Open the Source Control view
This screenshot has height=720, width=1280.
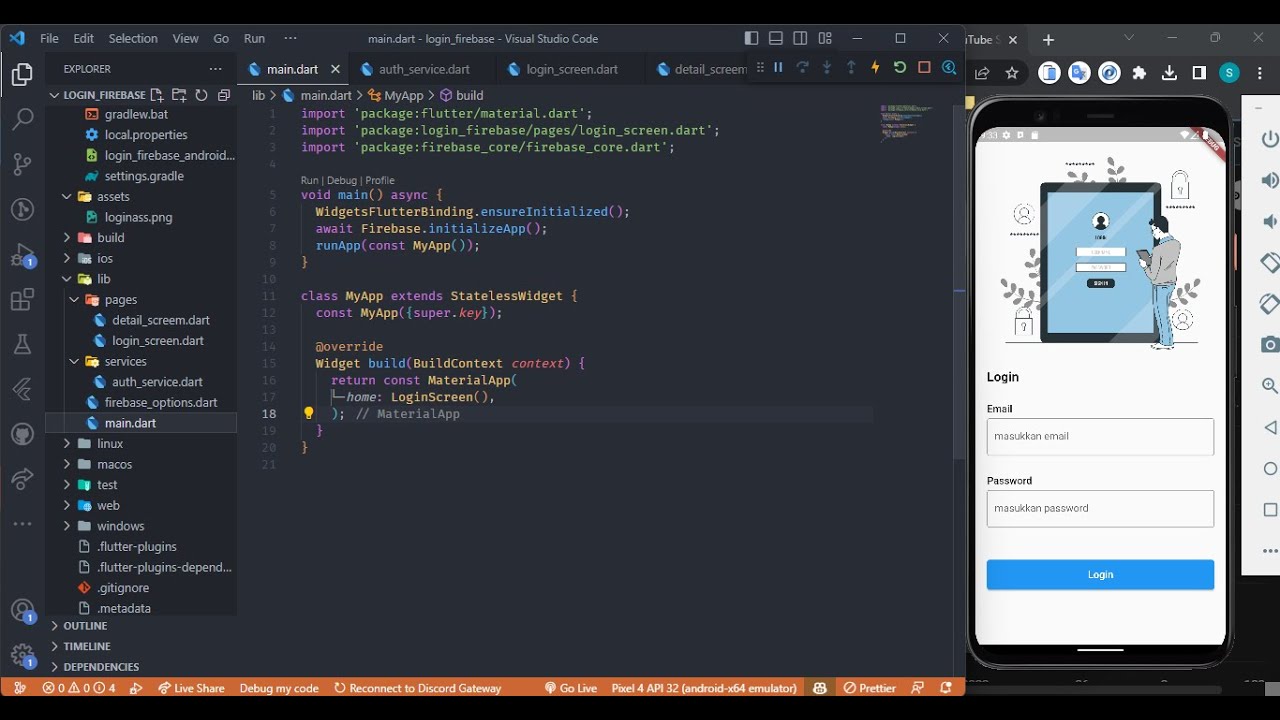pos(22,164)
